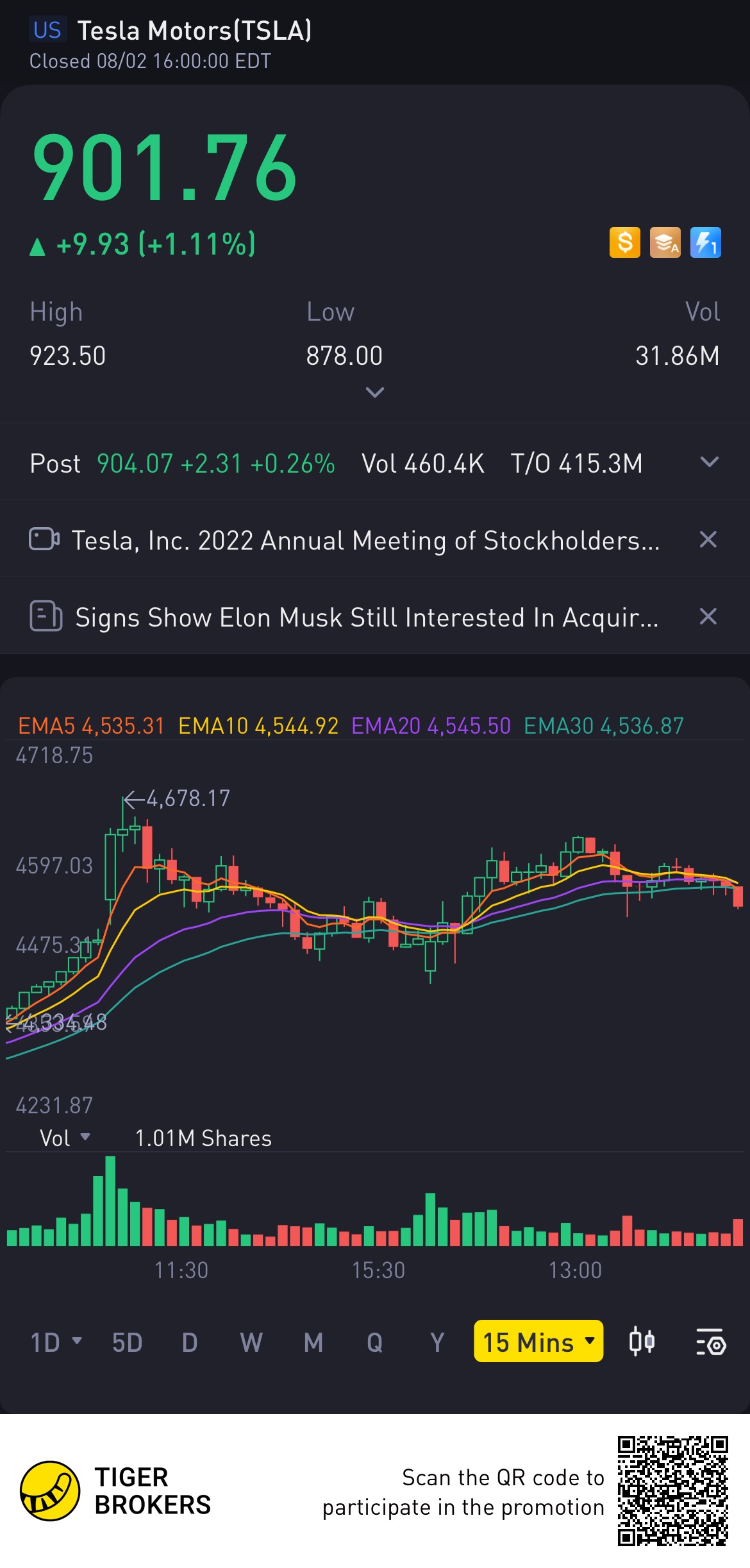Dismiss the Annual Meeting notification
The image size is (750, 1568).
click(708, 539)
